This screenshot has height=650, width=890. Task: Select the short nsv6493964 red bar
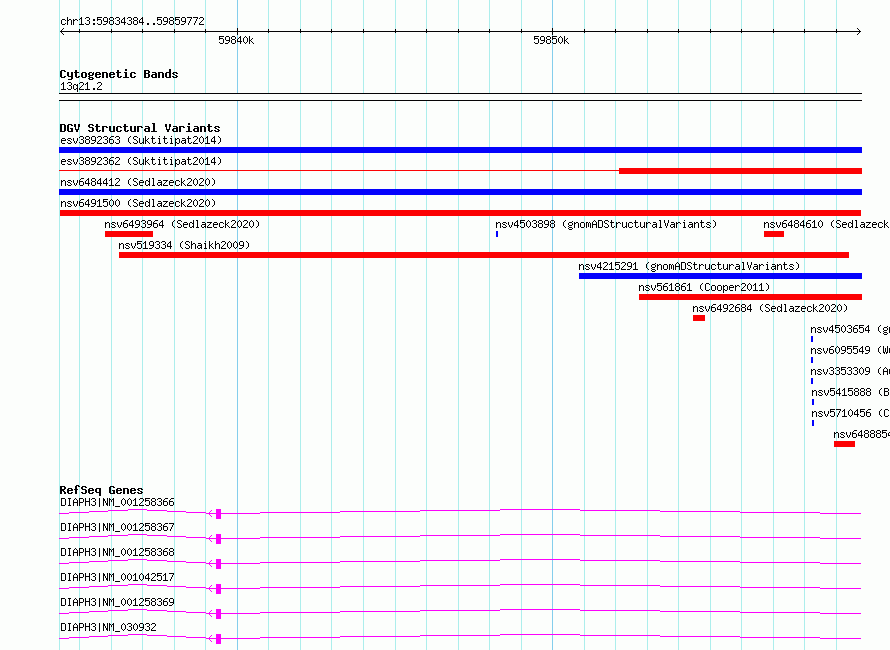coord(129,234)
